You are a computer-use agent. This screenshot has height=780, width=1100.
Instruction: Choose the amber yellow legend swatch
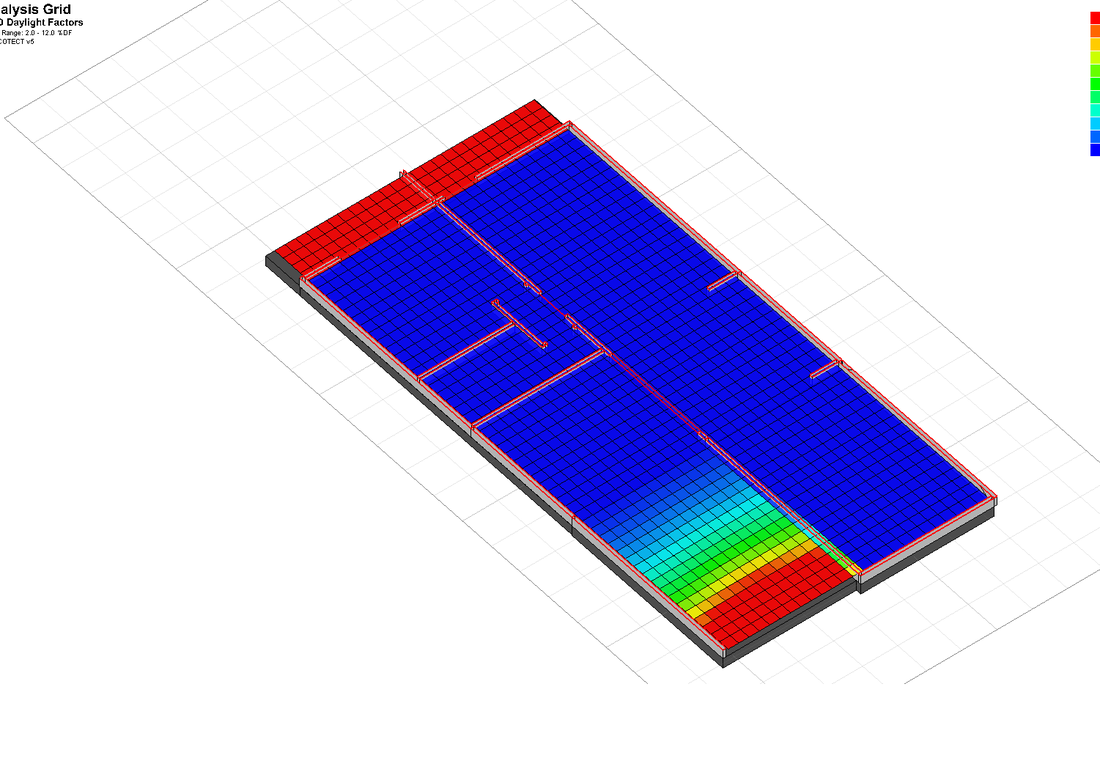(1095, 44)
